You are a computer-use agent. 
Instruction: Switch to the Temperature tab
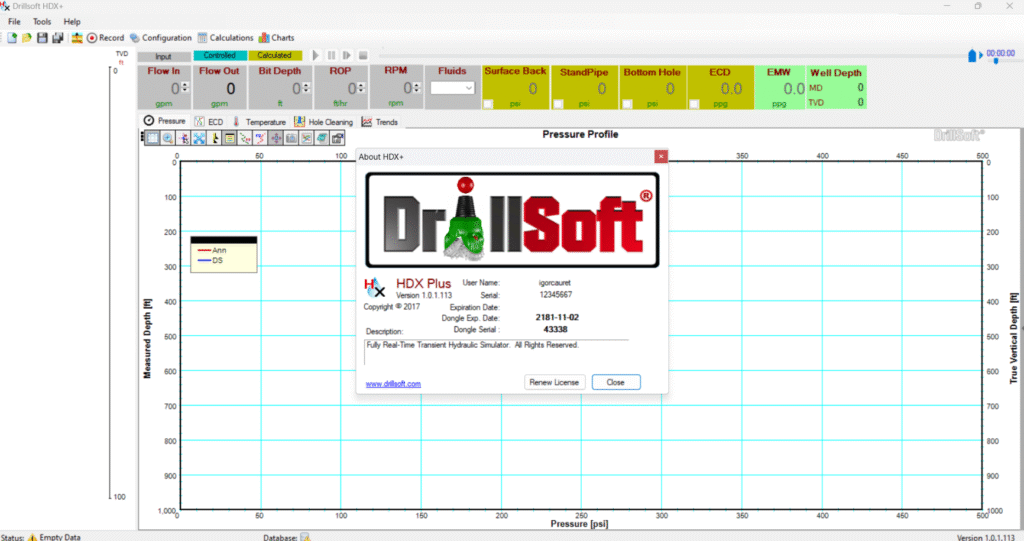click(x=259, y=122)
